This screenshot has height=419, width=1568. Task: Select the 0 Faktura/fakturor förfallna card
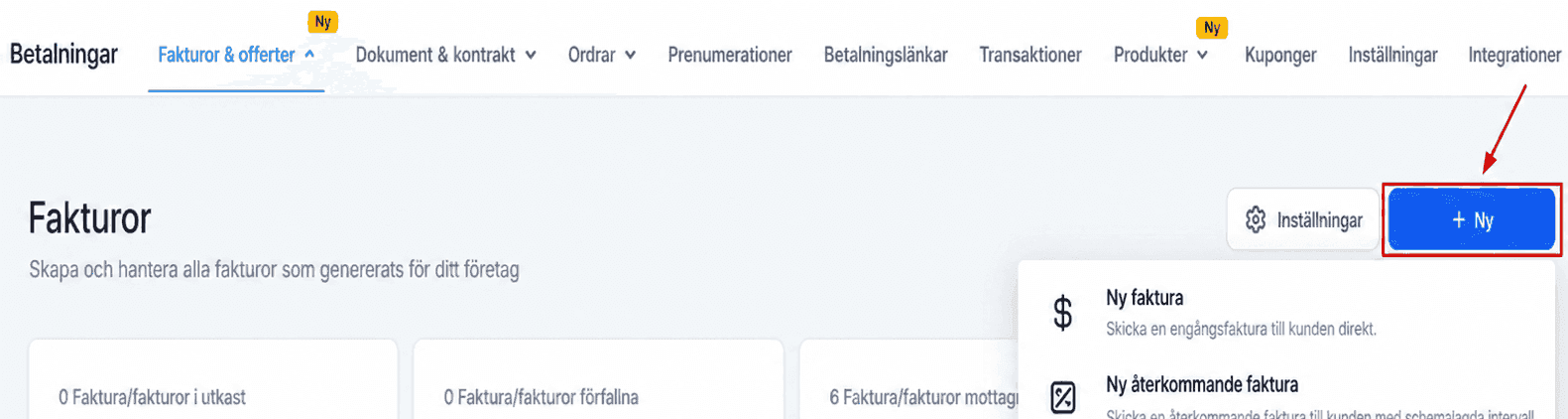598,380
